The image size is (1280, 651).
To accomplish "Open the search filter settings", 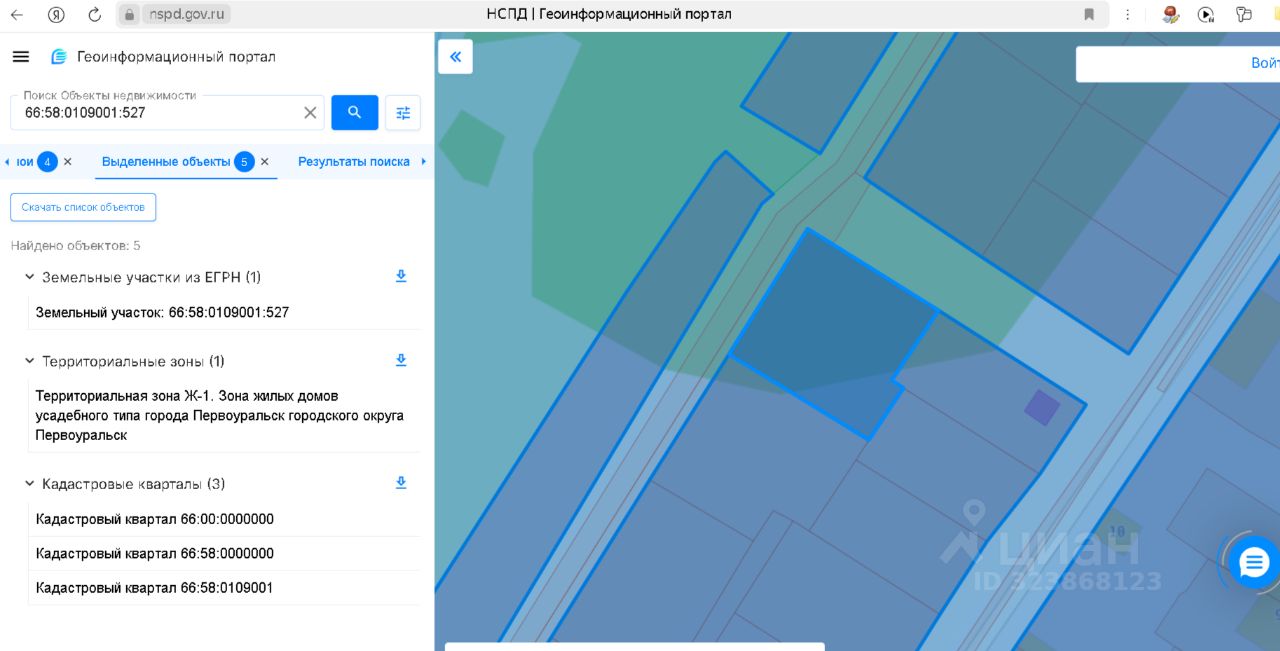I will click(x=403, y=113).
